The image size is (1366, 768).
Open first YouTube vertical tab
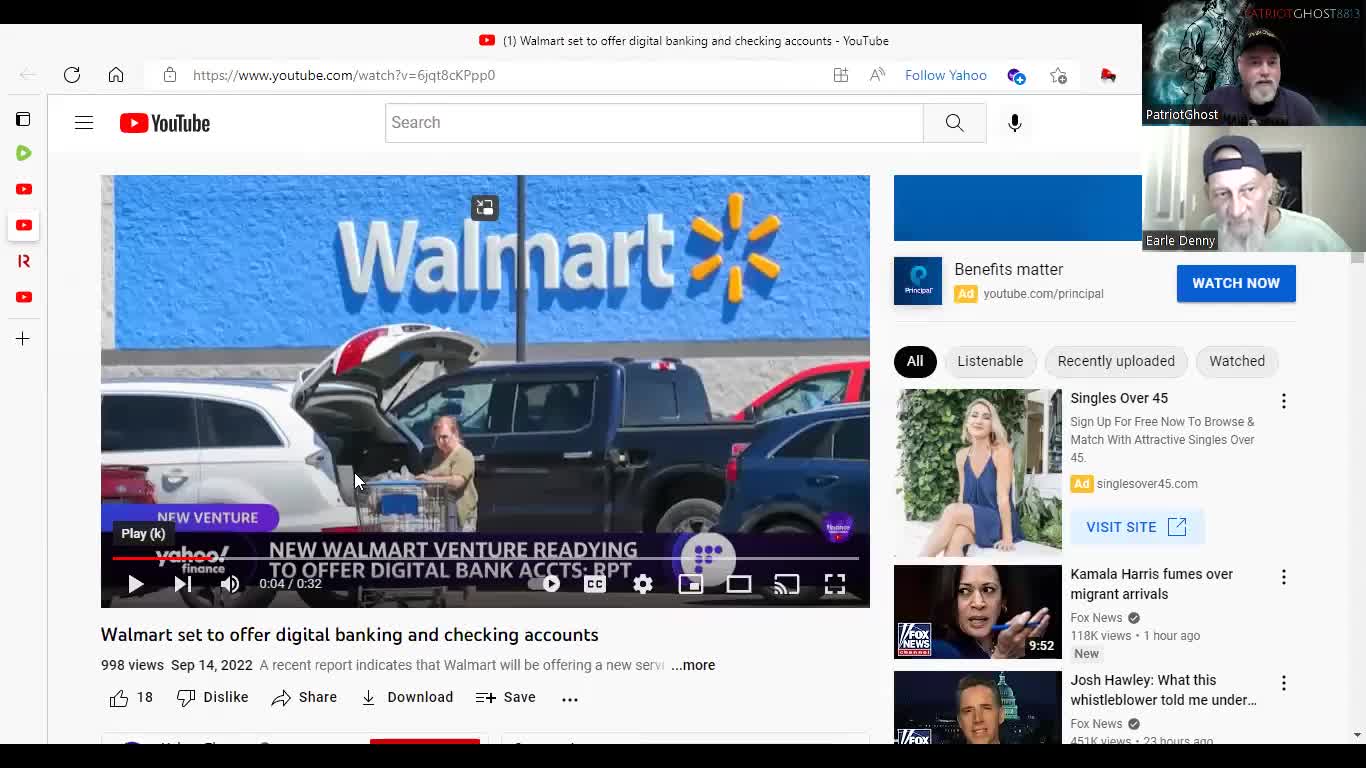(24, 189)
